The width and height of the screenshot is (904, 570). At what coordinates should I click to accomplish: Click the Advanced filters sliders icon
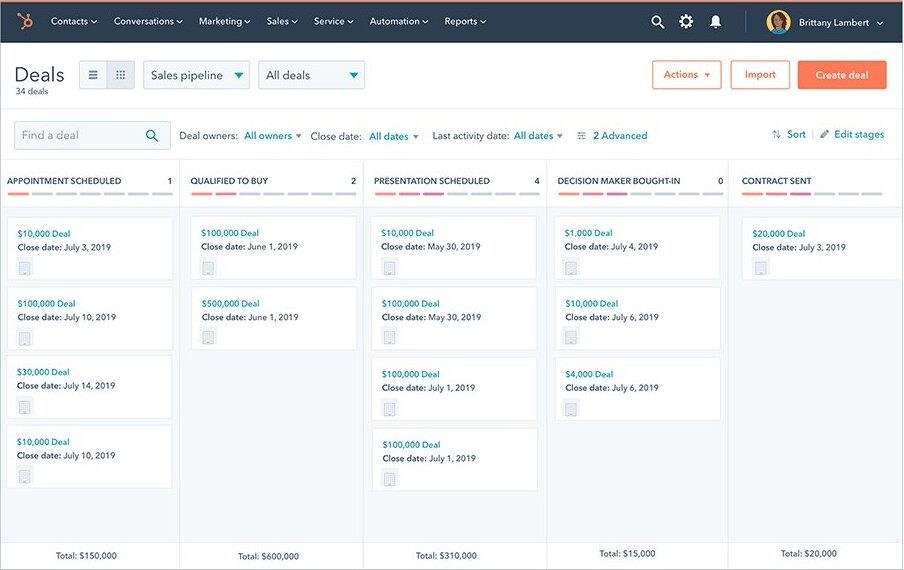(581, 135)
